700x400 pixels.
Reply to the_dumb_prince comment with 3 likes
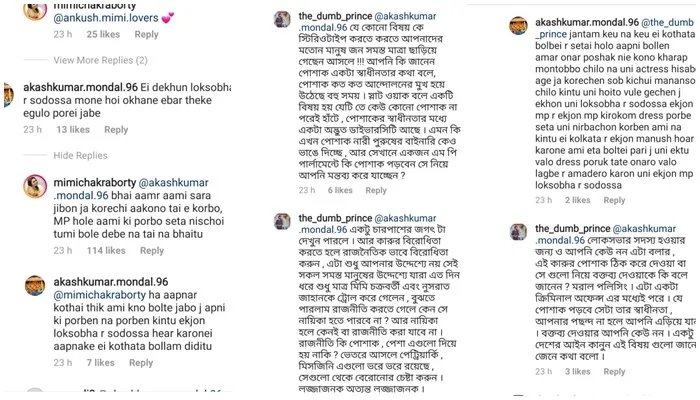pyautogui.click(x=614, y=371)
